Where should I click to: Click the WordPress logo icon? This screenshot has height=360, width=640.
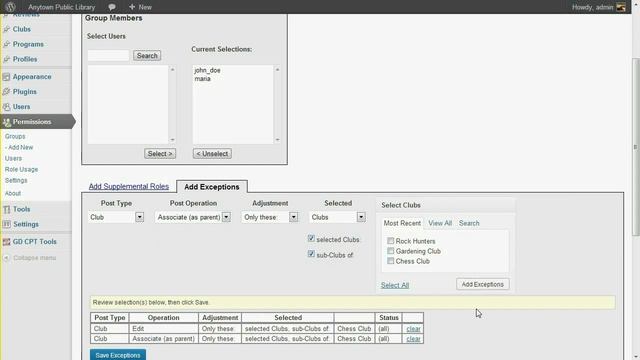tap(11, 7)
